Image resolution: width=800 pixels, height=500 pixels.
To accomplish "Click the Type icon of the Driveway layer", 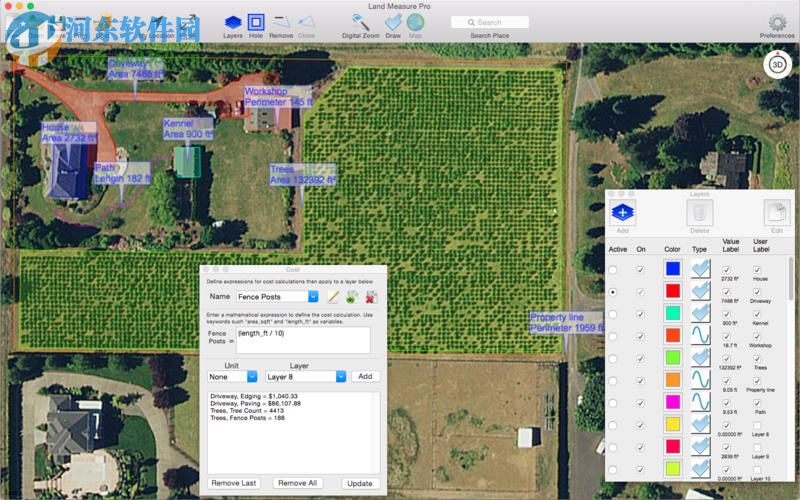I will coord(701,291).
